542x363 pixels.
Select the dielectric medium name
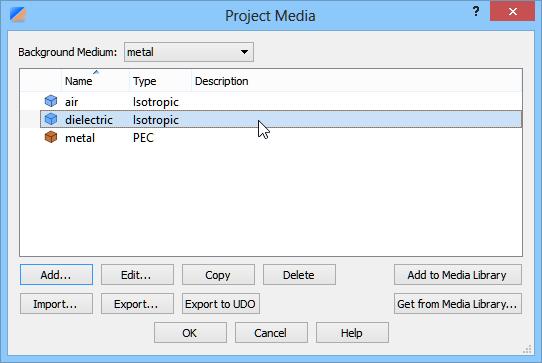[x=89, y=120]
